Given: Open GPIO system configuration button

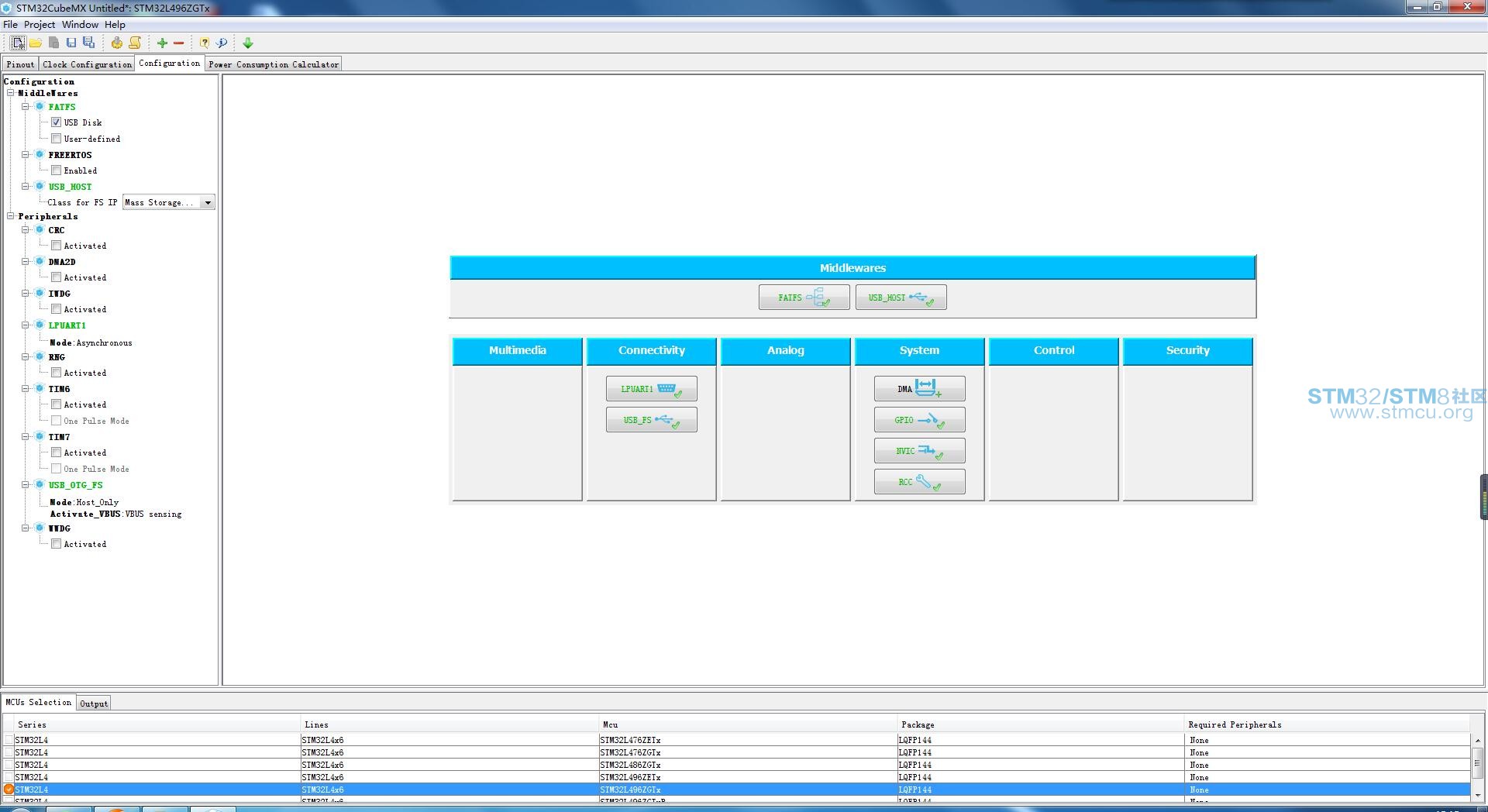Looking at the screenshot, I should click(919, 420).
